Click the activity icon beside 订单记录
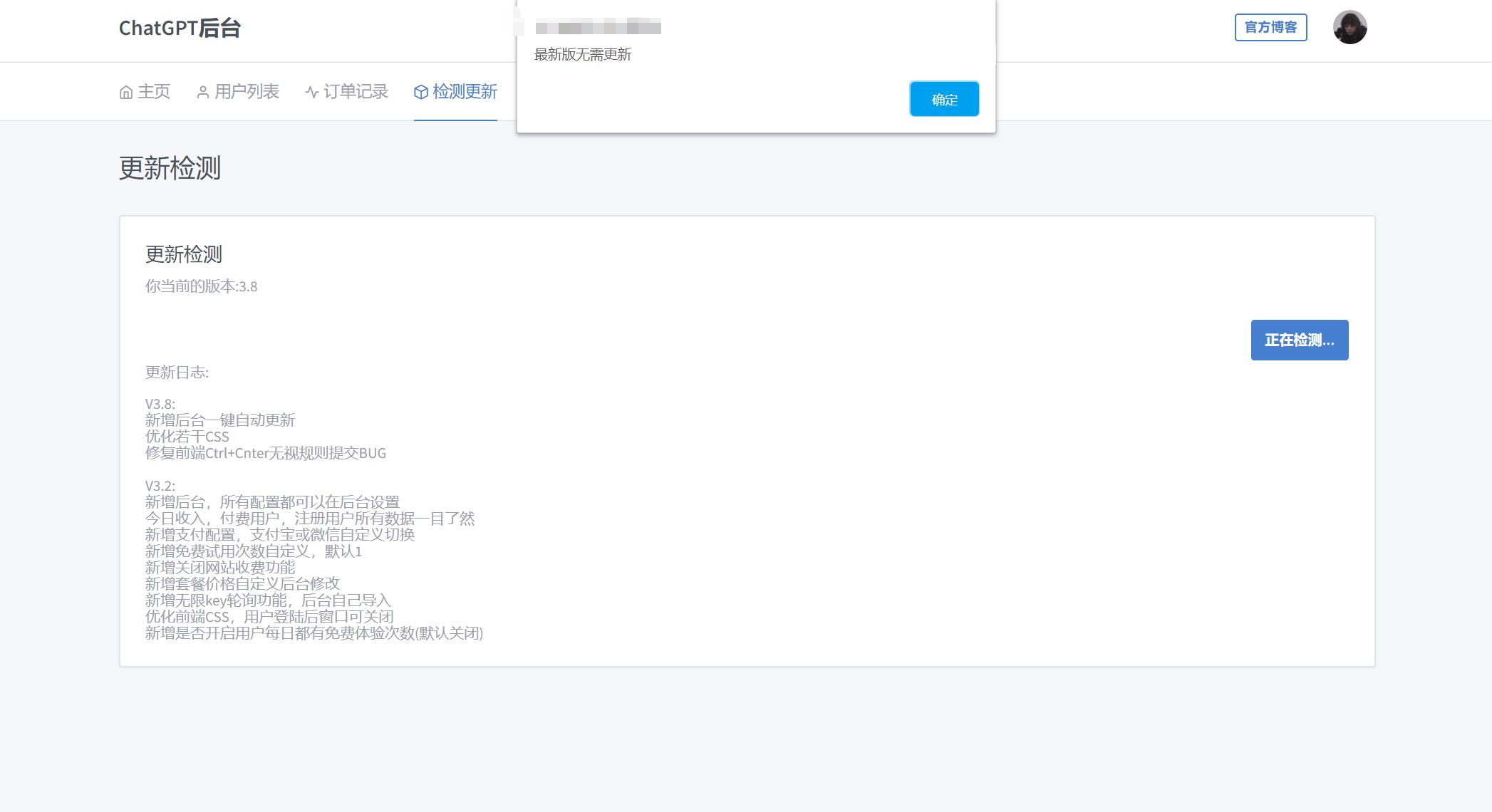Image resolution: width=1492 pixels, height=812 pixels. [x=312, y=93]
